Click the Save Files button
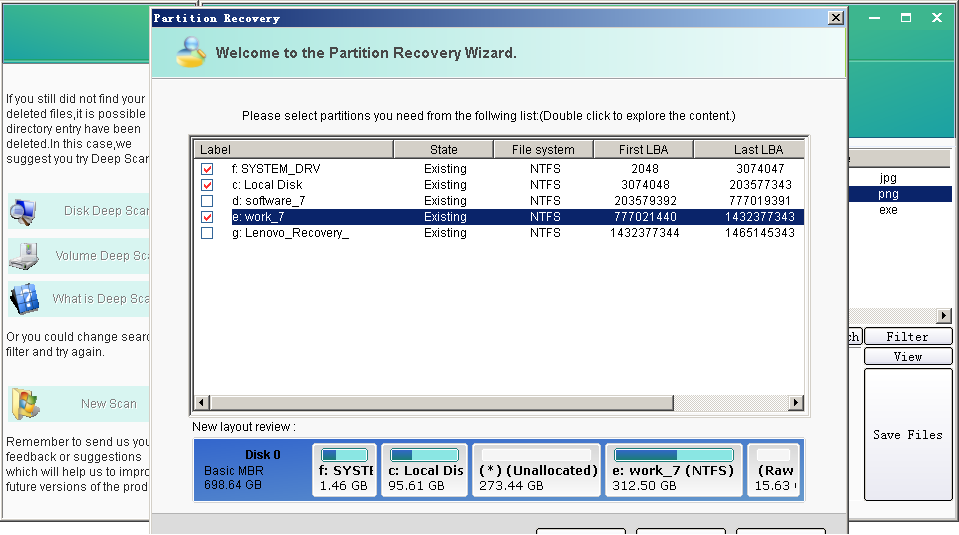959x535 pixels. coord(908,435)
